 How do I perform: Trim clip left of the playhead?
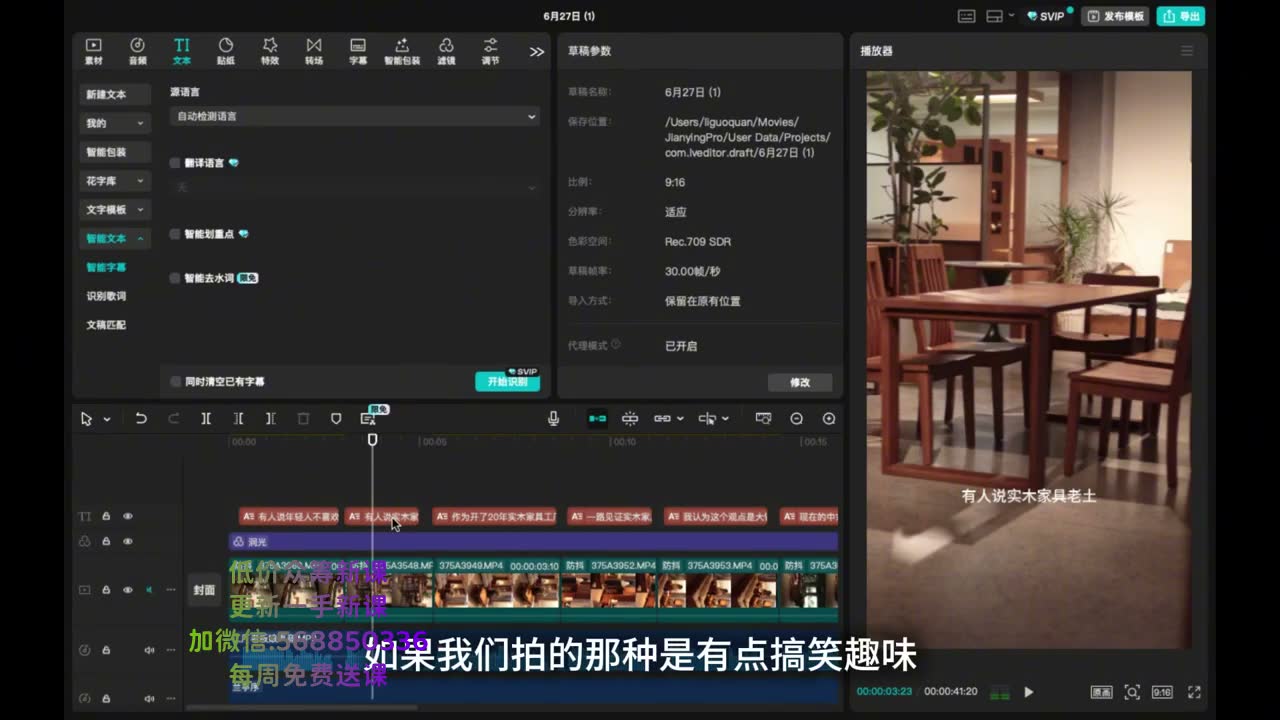(238, 419)
